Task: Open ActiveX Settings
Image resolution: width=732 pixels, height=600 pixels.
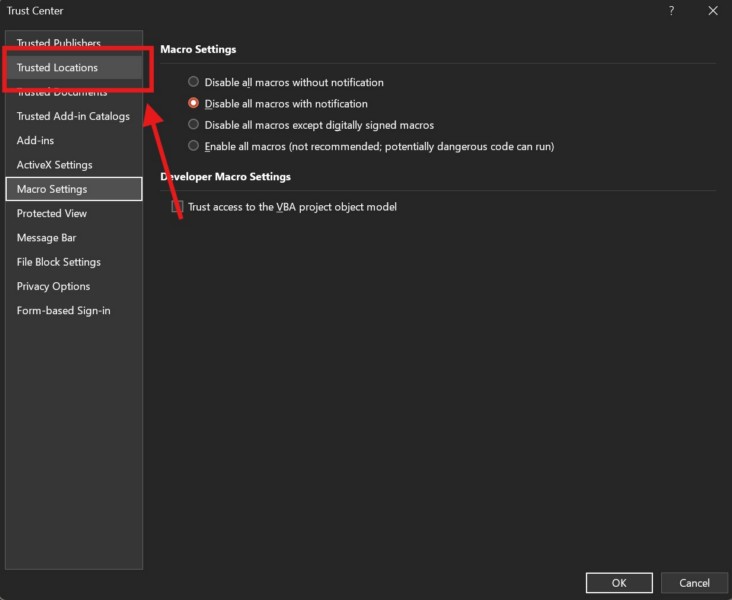Action: 54,165
